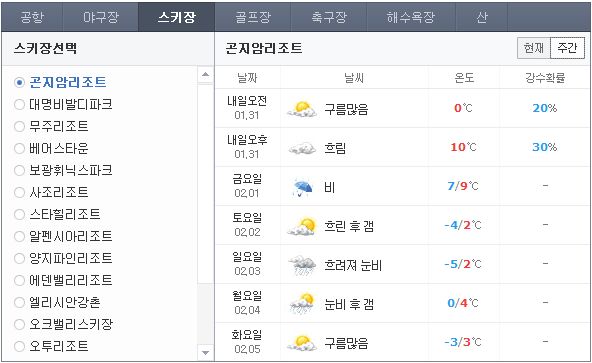Click the 토요일 clearing weather icon
The width and height of the screenshot is (592, 363).
pos(302,226)
